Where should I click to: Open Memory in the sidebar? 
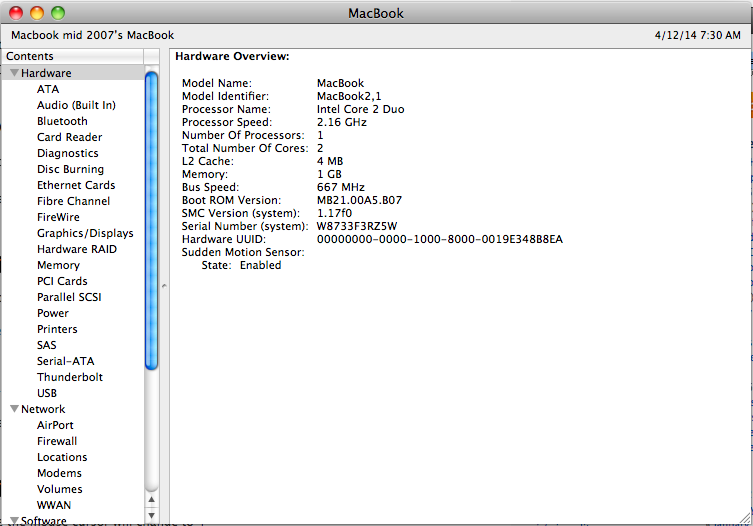click(59, 265)
